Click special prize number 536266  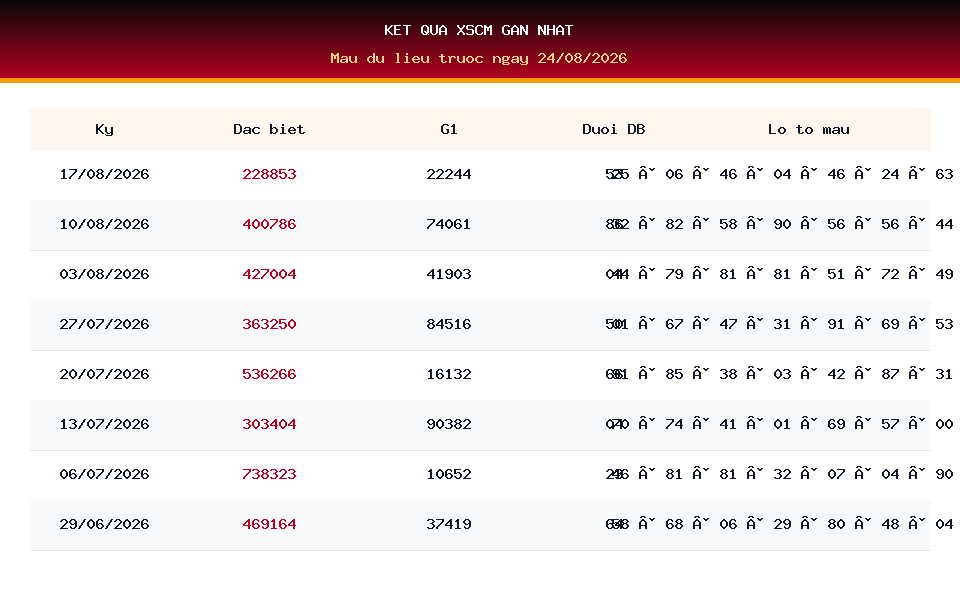coord(269,374)
